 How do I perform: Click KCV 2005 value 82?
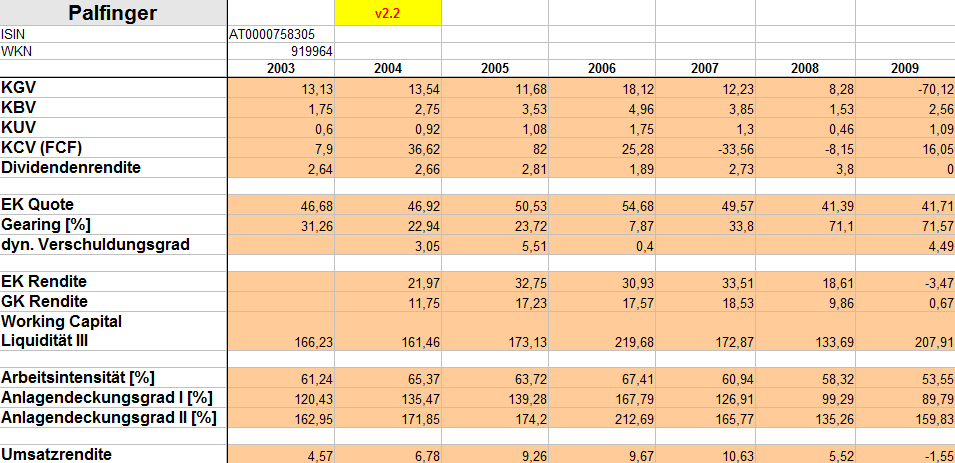pyautogui.click(x=495, y=149)
